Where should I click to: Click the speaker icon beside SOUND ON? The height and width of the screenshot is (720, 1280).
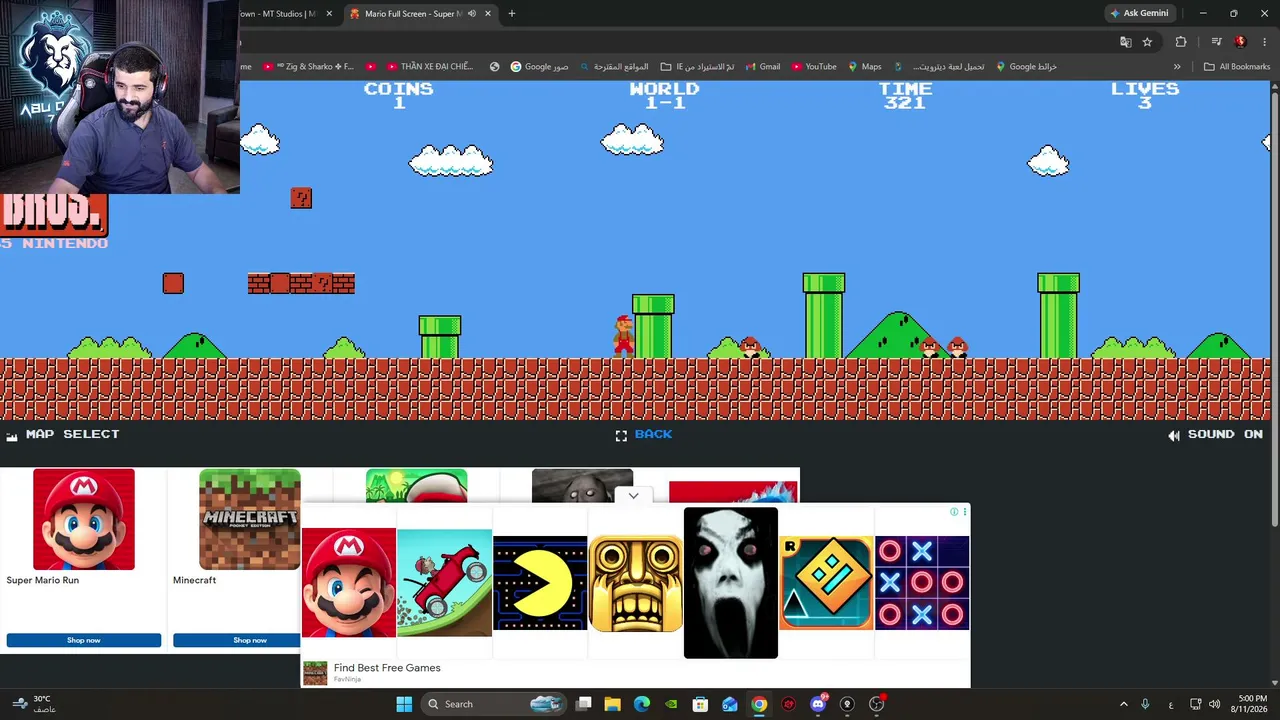(x=1174, y=435)
